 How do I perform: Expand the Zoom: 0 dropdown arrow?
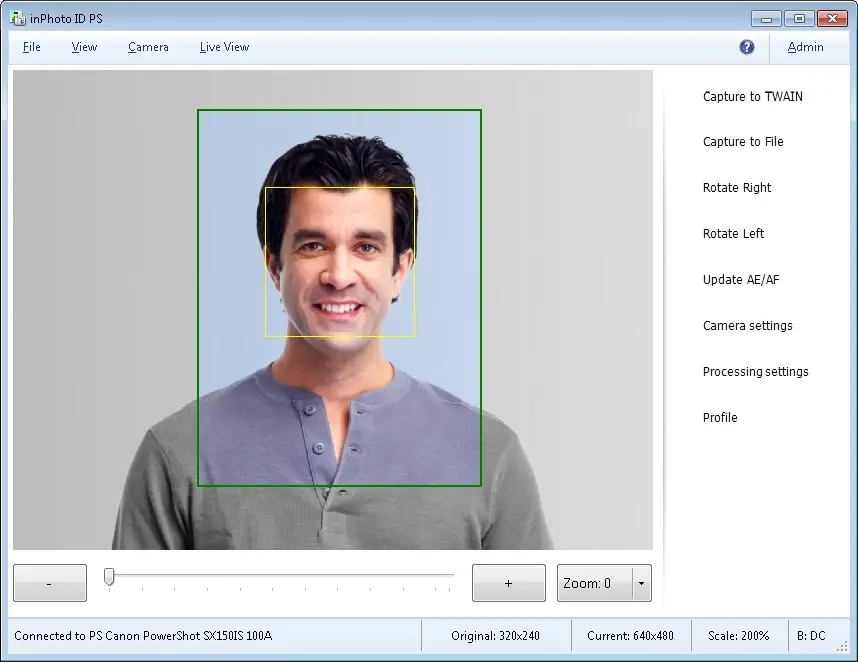pyautogui.click(x=641, y=583)
